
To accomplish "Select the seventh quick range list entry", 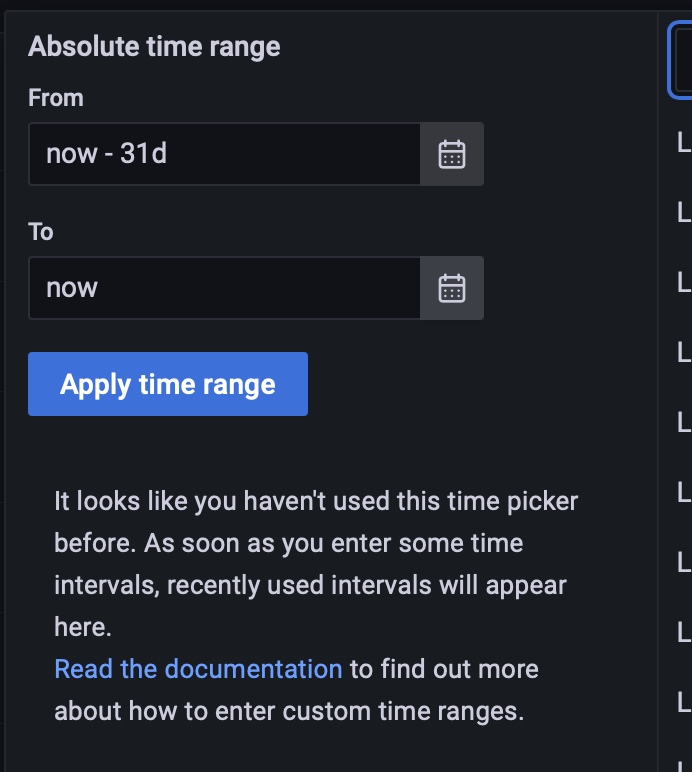I will pyautogui.click(x=684, y=562).
